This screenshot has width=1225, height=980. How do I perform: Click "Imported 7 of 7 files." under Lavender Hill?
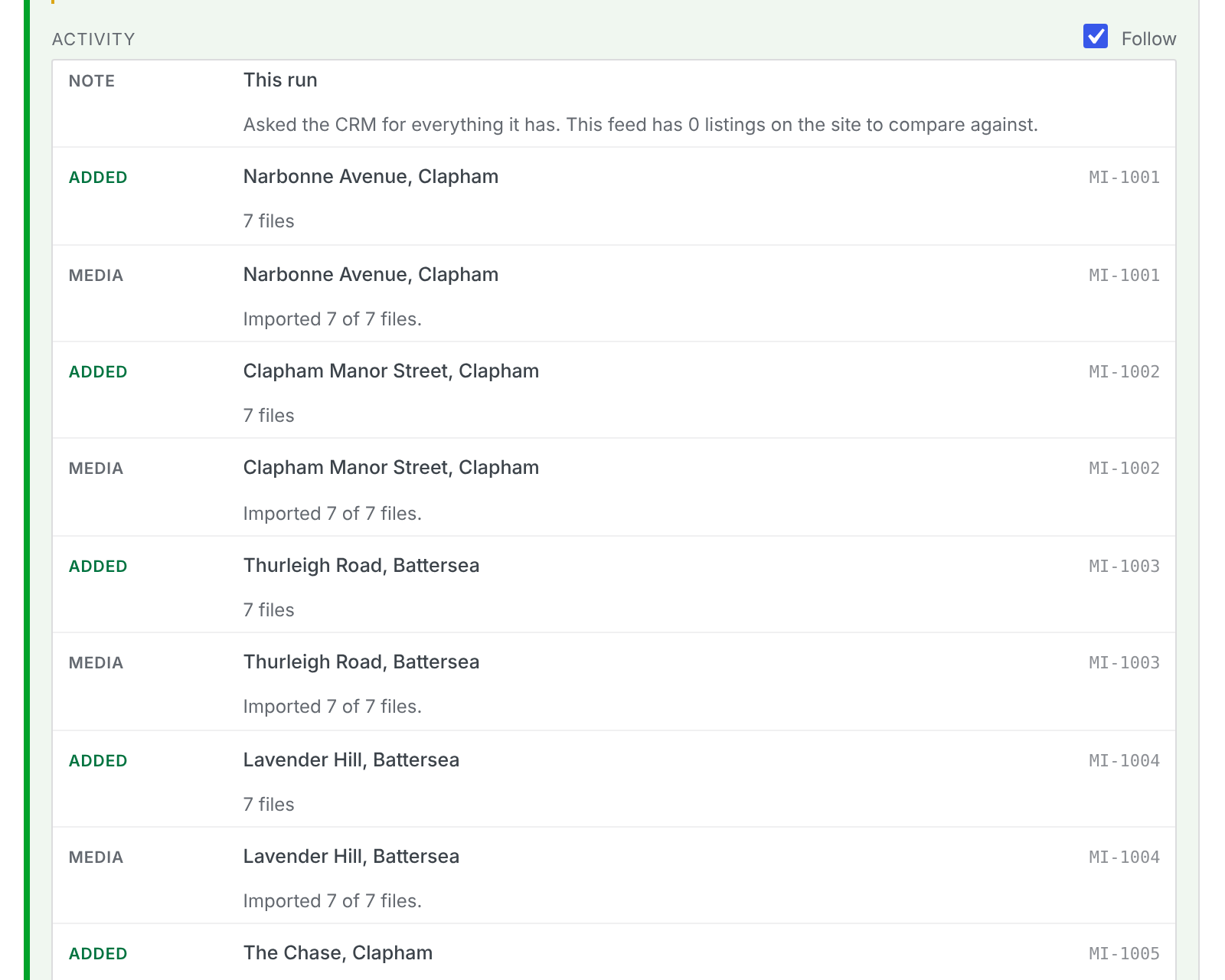coord(332,901)
